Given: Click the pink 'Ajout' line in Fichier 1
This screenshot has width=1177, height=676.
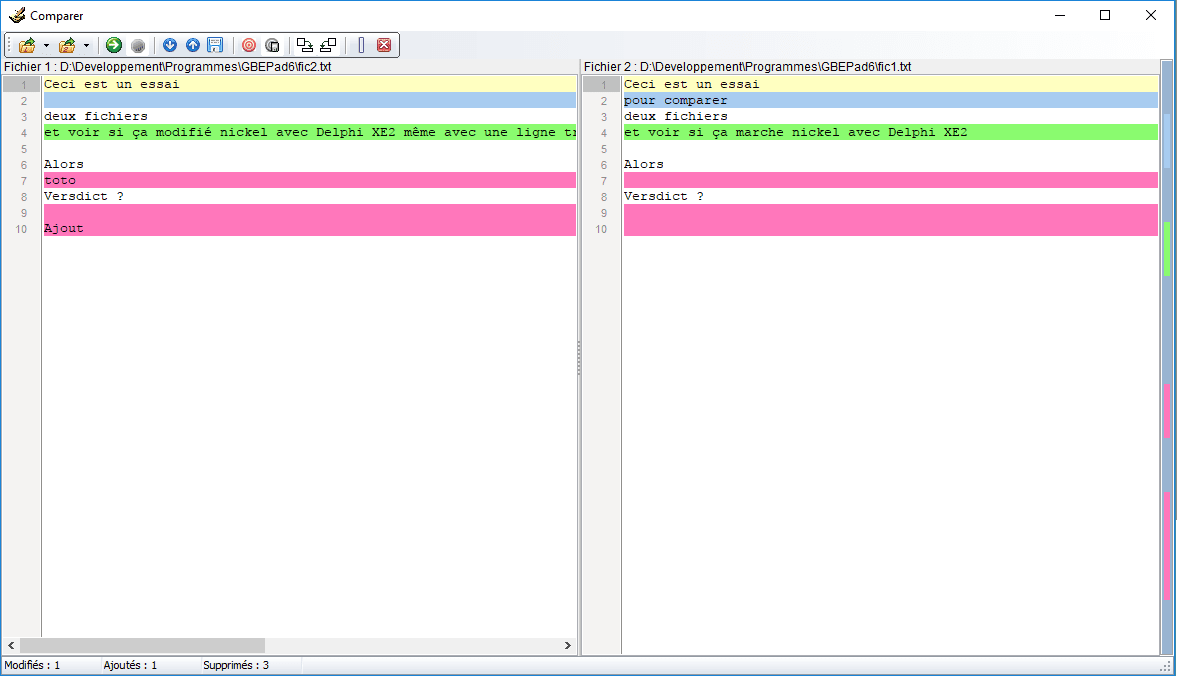Looking at the screenshot, I should (x=309, y=228).
